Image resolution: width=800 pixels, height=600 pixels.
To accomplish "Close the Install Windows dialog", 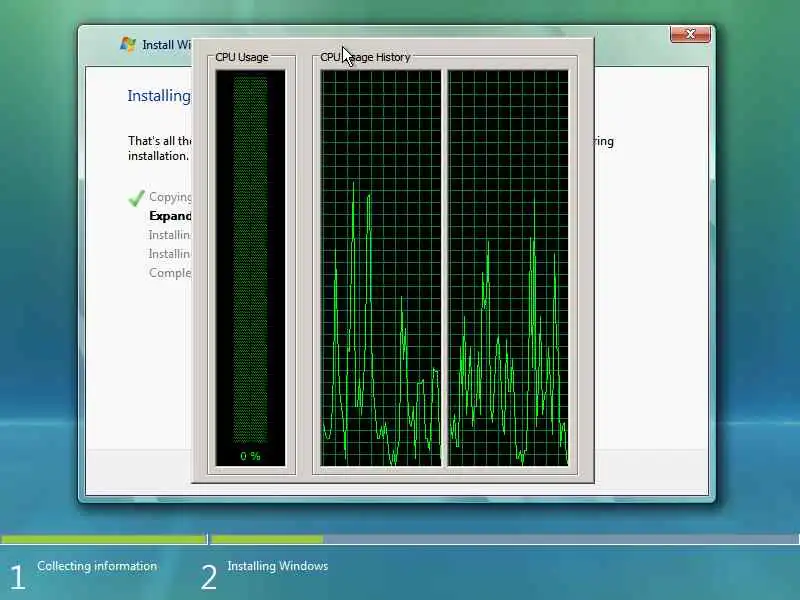I will point(690,34).
